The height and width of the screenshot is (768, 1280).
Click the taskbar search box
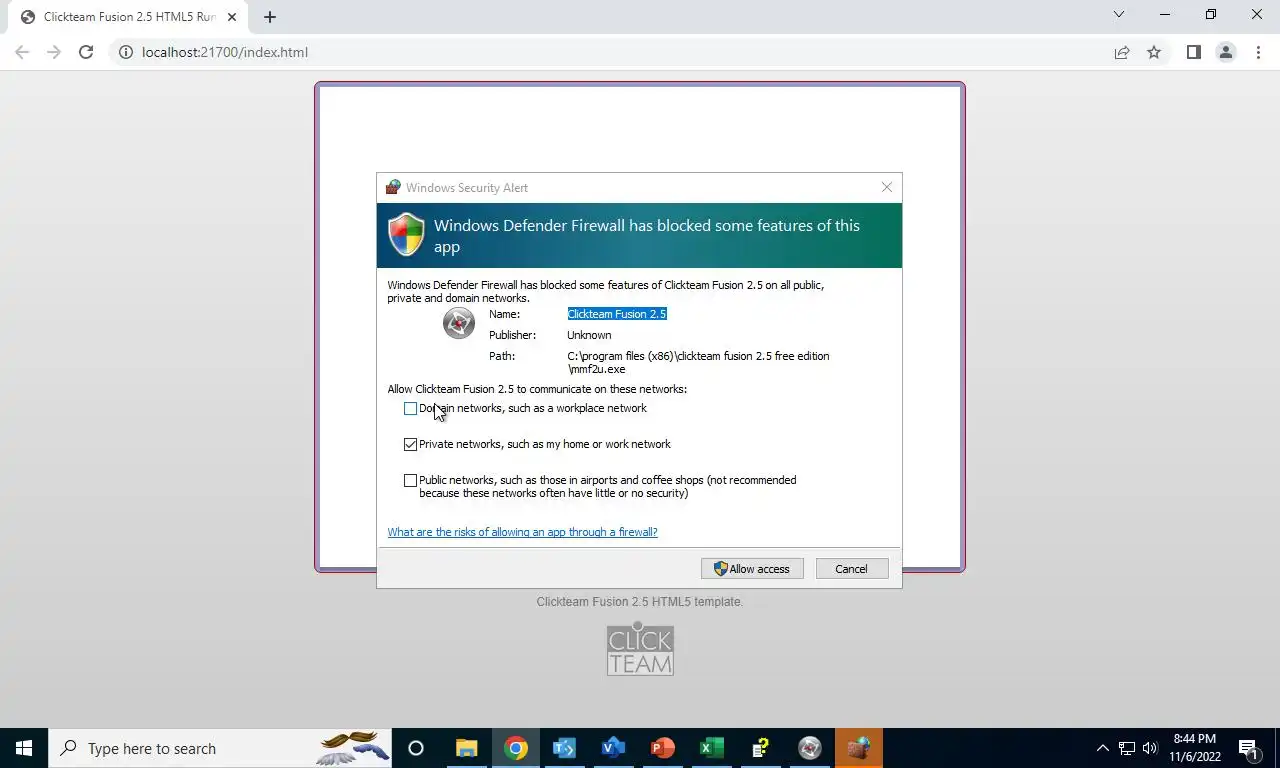(220, 748)
